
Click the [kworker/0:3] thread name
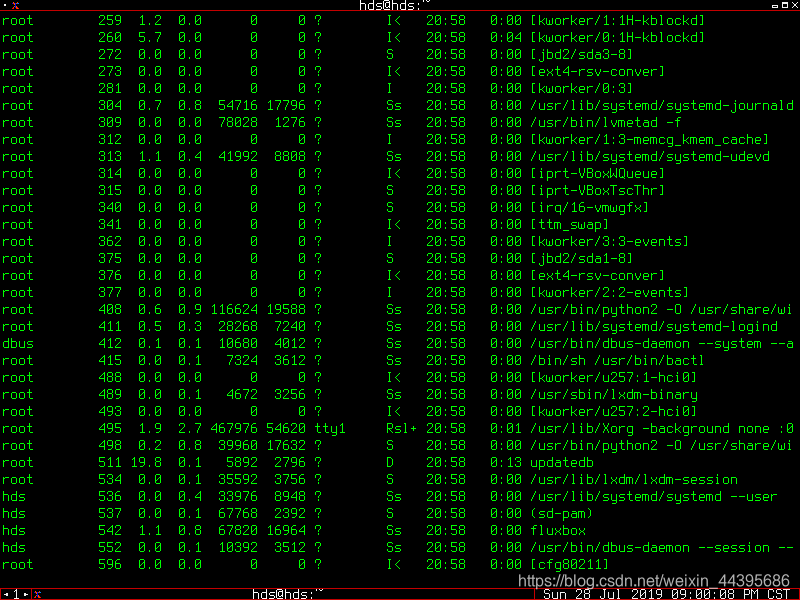(x=582, y=88)
